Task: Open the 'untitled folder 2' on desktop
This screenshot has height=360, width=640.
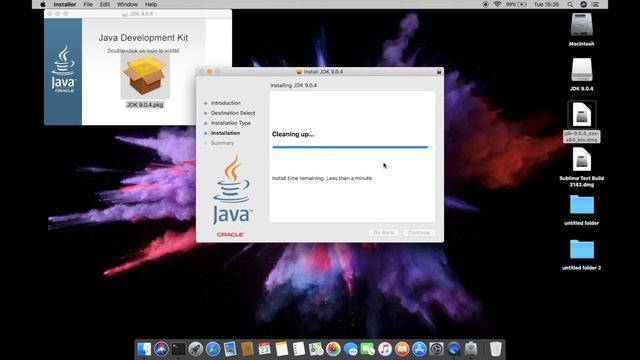Action: [x=582, y=249]
